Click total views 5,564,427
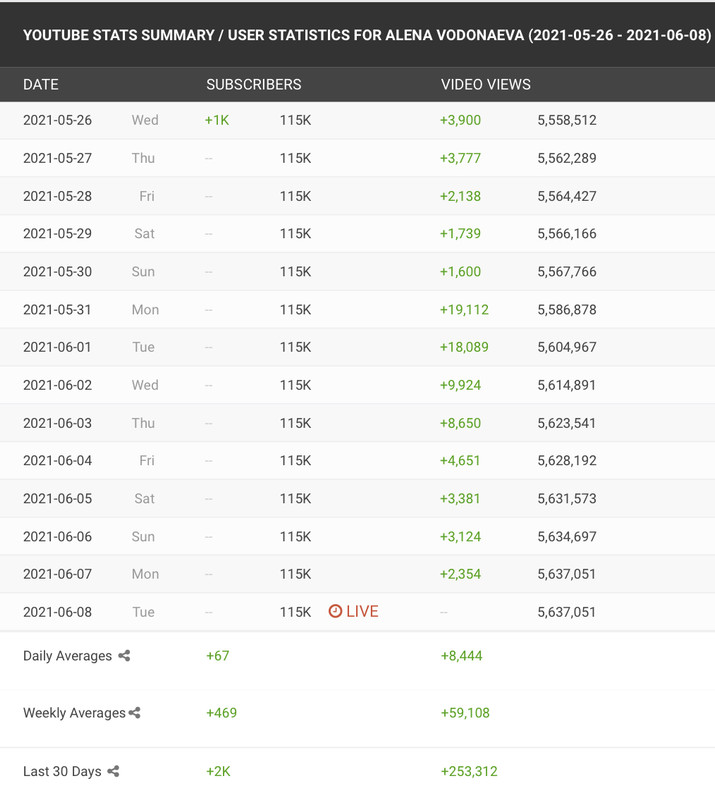 (567, 196)
